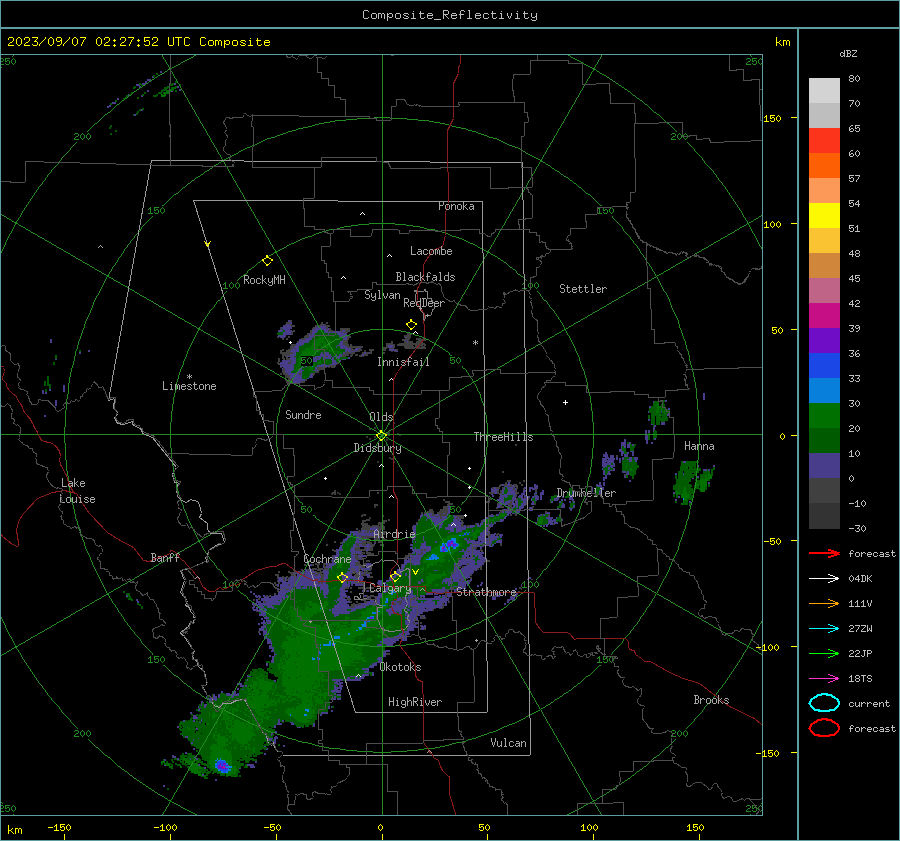Viewport: 900px width, 841px height.
Task: Click the Ponoka city label
Action: (456, 206)
